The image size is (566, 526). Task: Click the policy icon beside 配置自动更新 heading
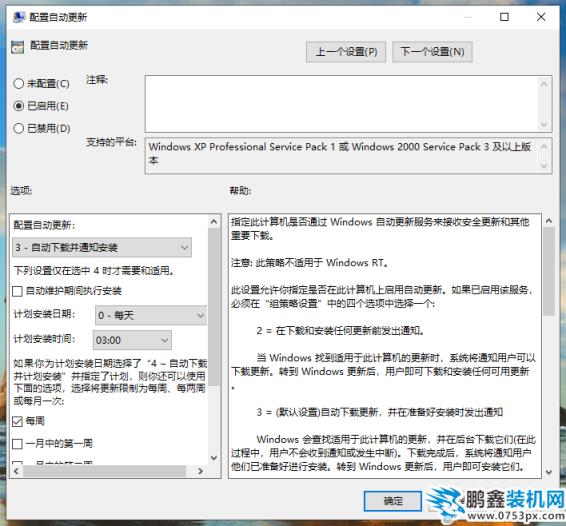(x=17, y=47)
